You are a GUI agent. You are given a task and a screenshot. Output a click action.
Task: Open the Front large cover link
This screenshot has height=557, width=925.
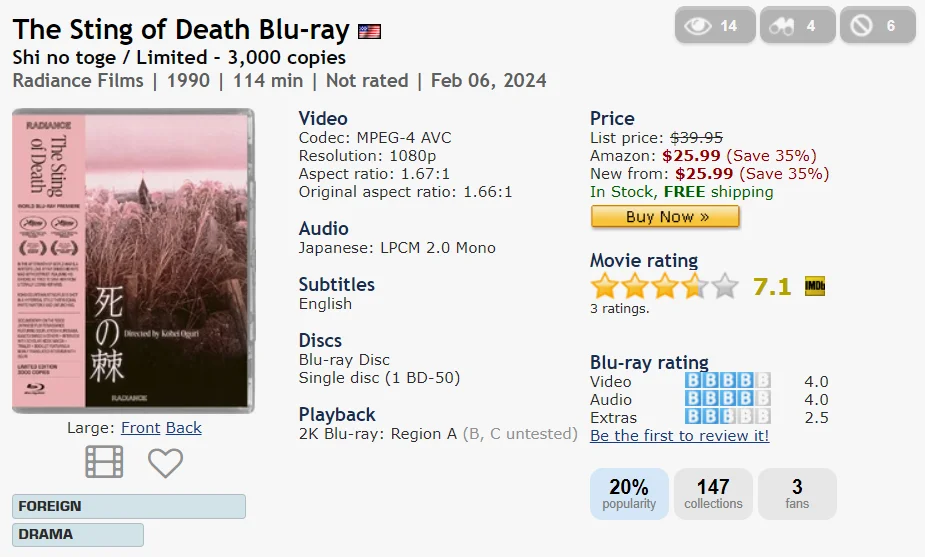(140, 428)
